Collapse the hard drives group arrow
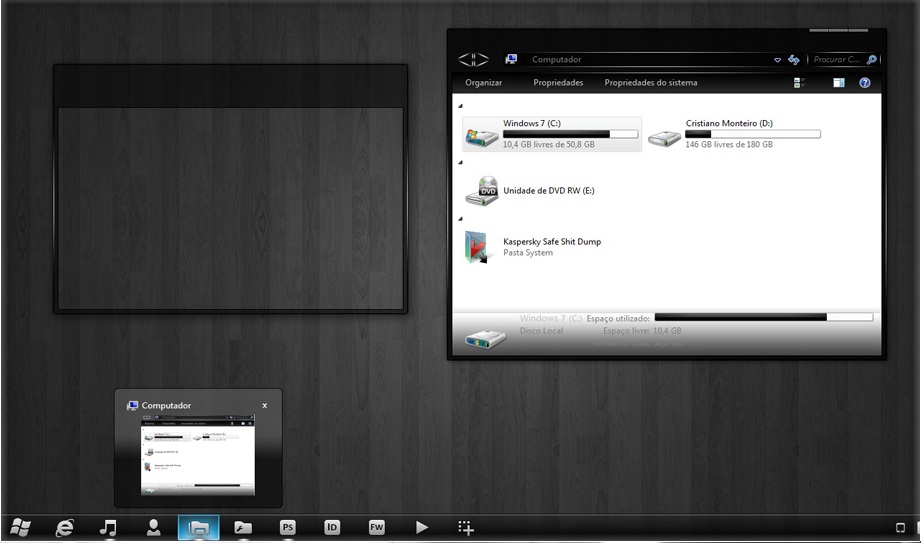921x543 pixels. [x=460, y=106]
